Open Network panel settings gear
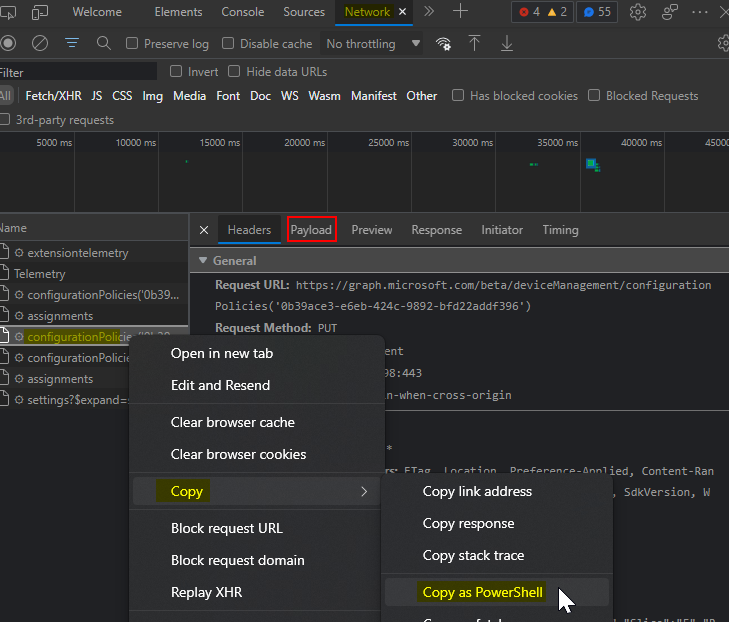This screenshot has width=729, height=622. [723, 43]
